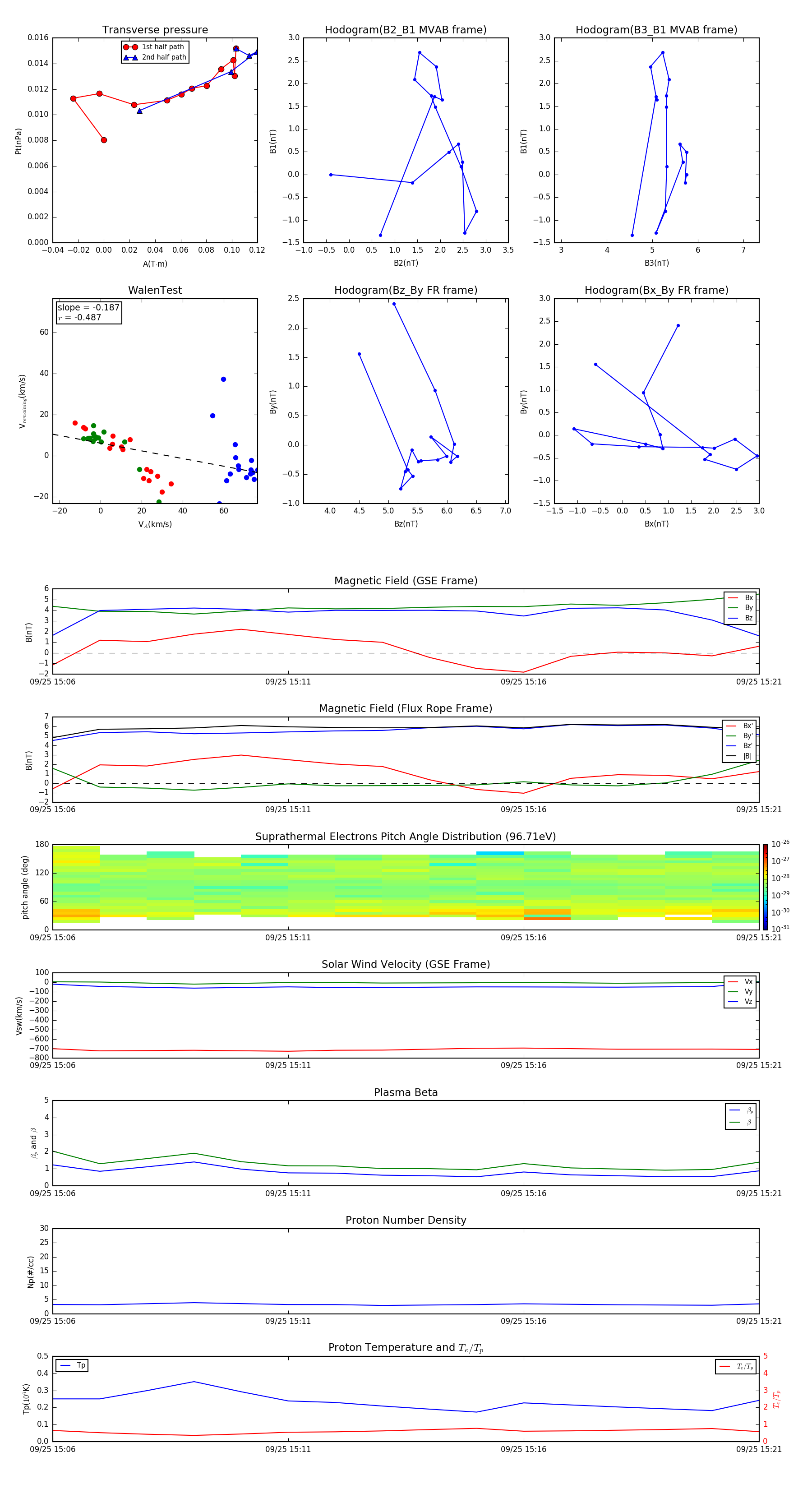Click '09/25 15:16' tick under temperature plot
This screenshot has height=1489, width=812.
click(x=524, y=1449)
